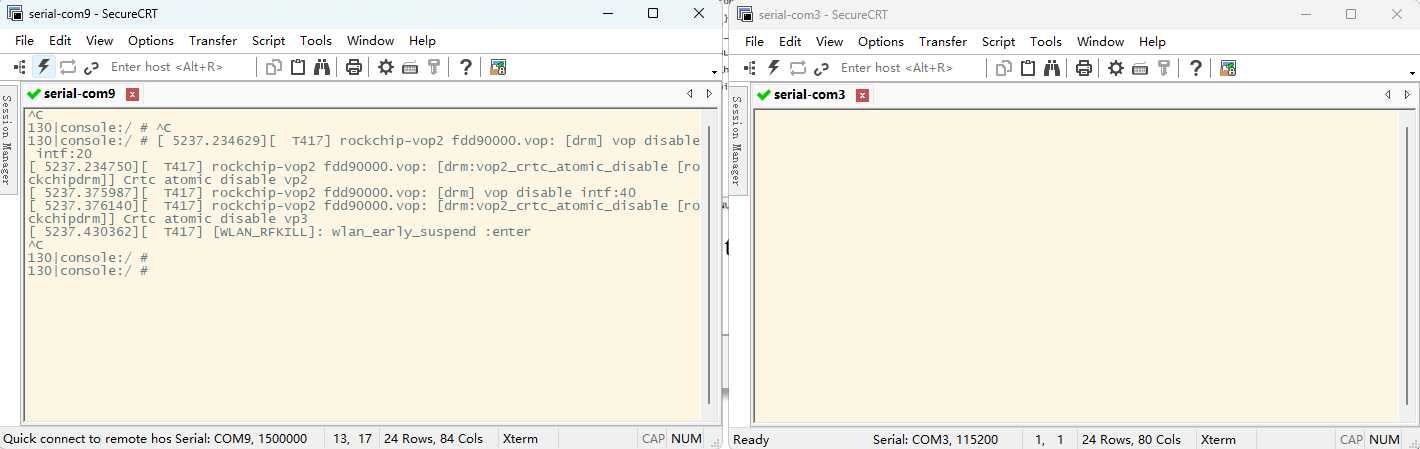Click Quick Connect lightning icon in com9 window
1420x449 pixels.
[x=43, y=67]
